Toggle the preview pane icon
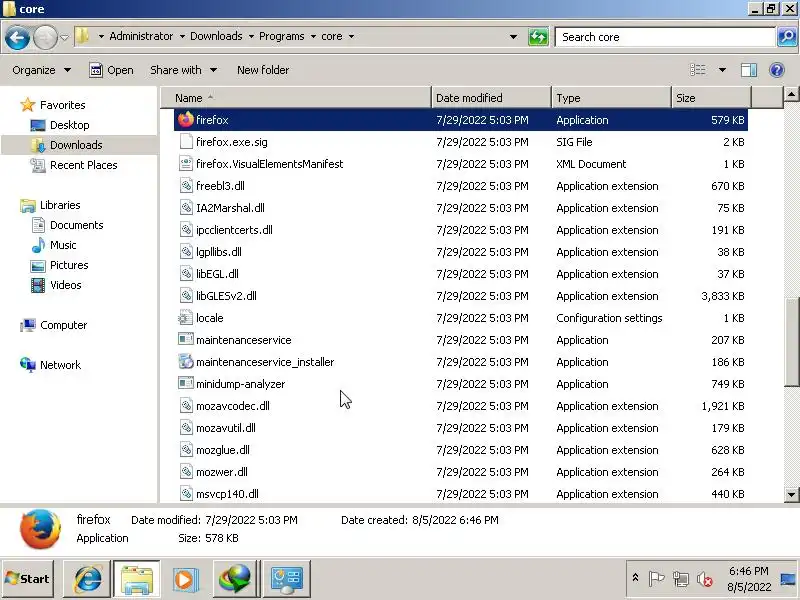Viewport: 800px width, 600px height. coord(748,69)
